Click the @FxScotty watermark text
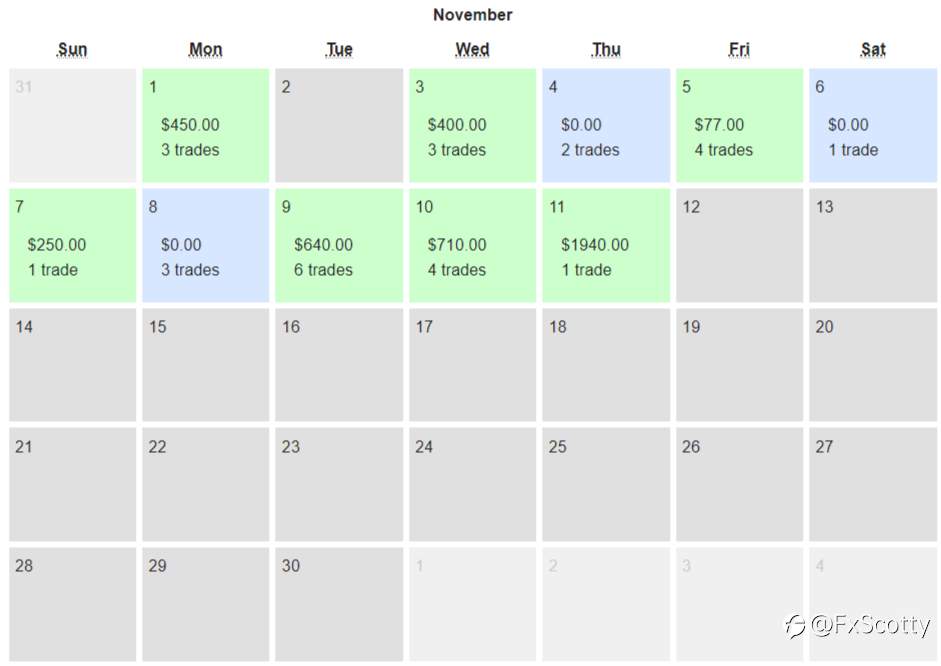This screenshot has height=666, width=941. pos(870,625)
